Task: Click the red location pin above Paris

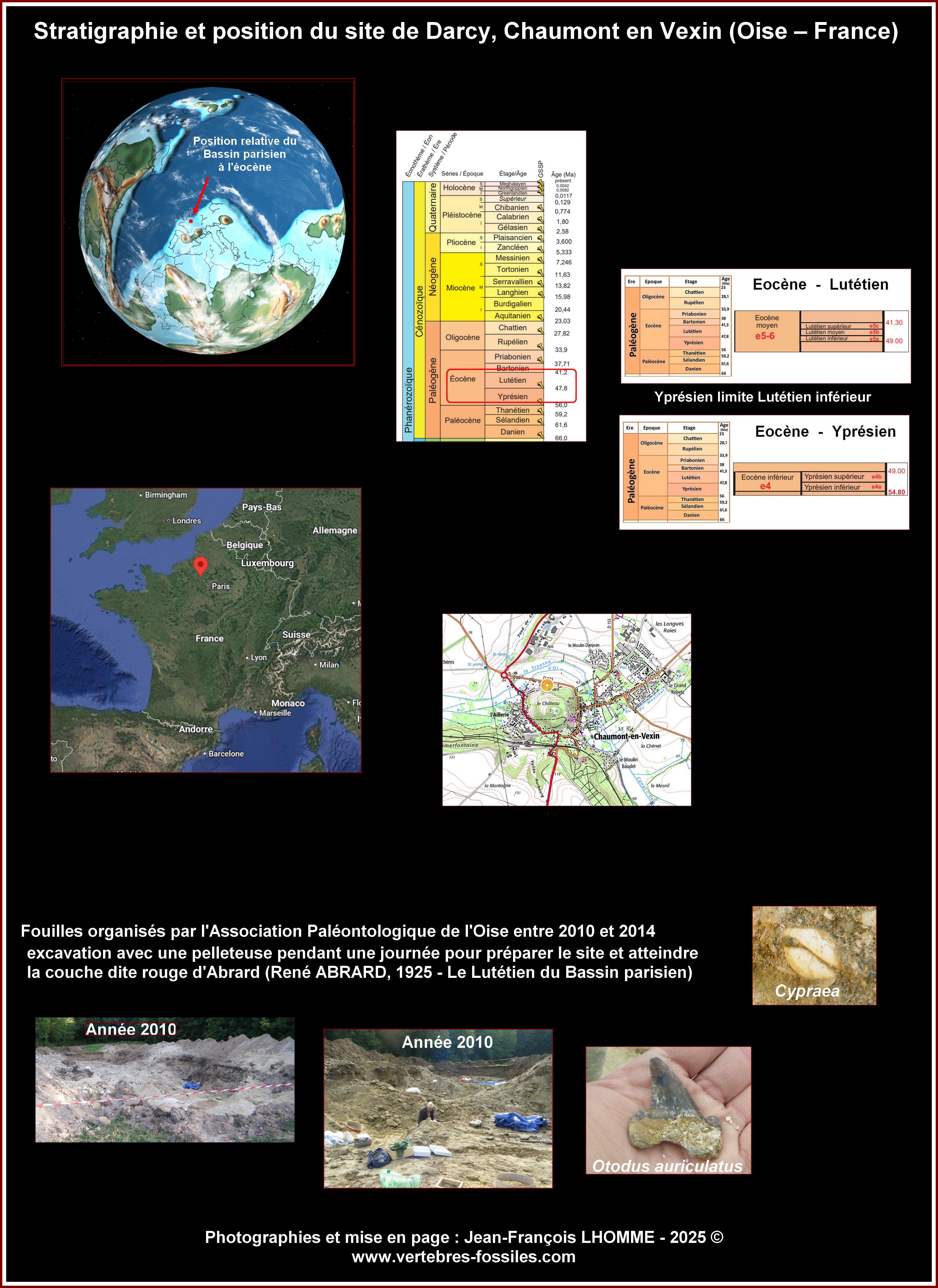Action: (200, 565)
